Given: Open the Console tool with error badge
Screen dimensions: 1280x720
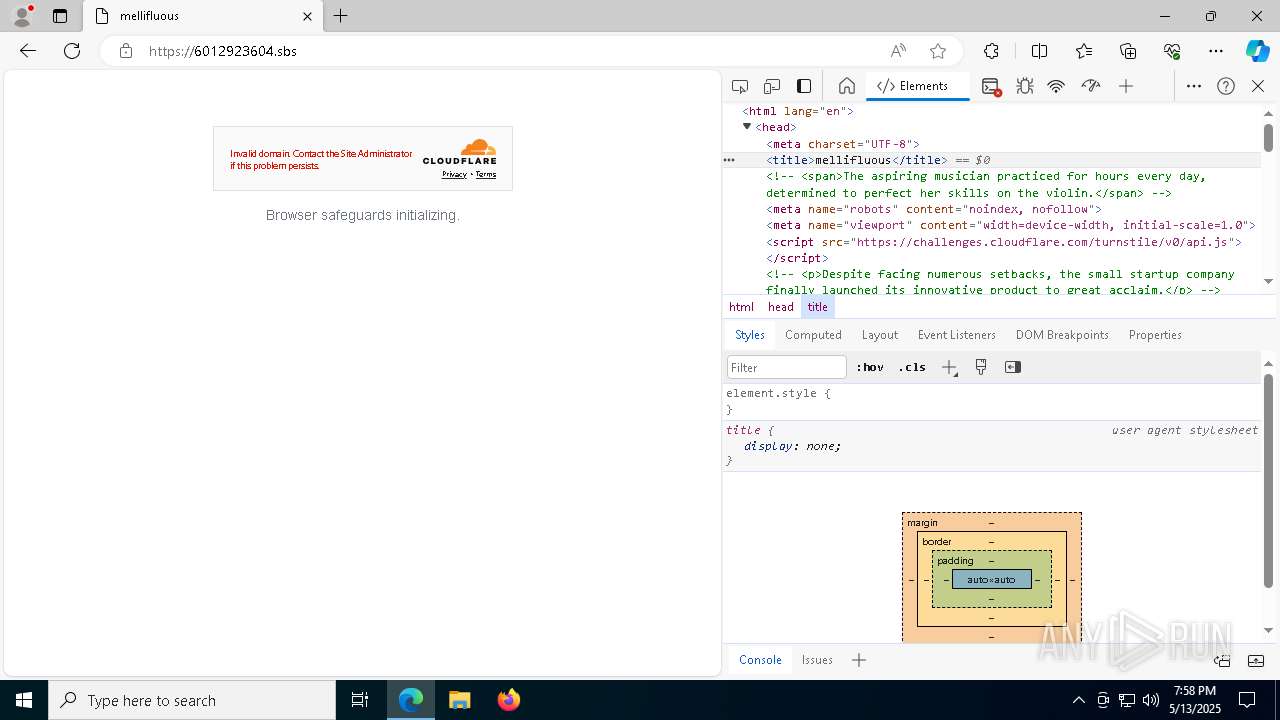Looking at the screenshot, I should [x=991, y=86].
